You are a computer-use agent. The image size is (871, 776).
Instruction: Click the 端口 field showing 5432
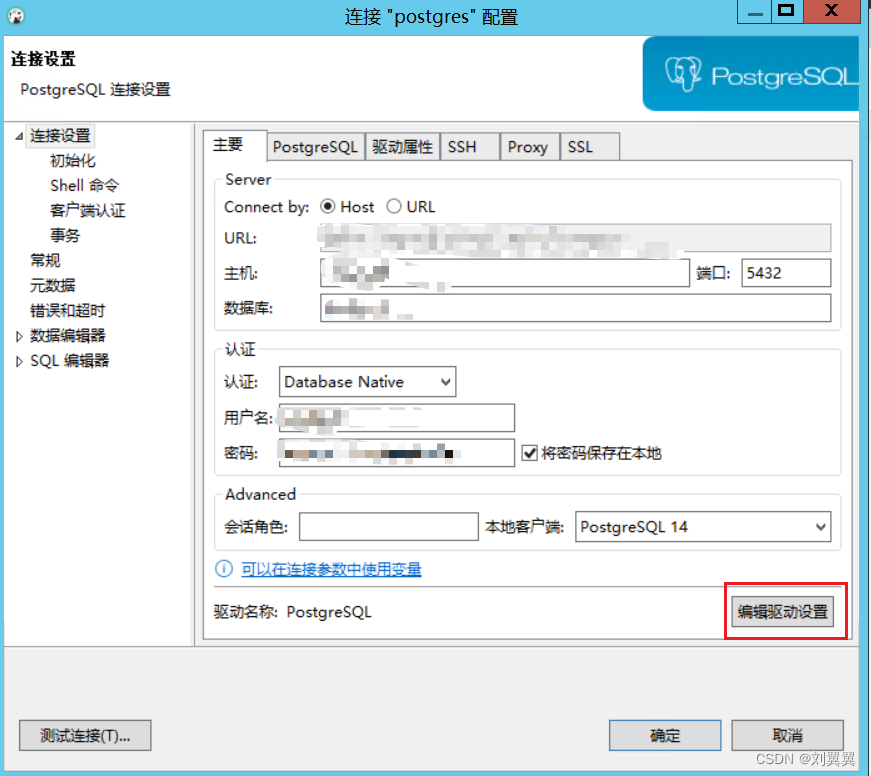(786, 273)
